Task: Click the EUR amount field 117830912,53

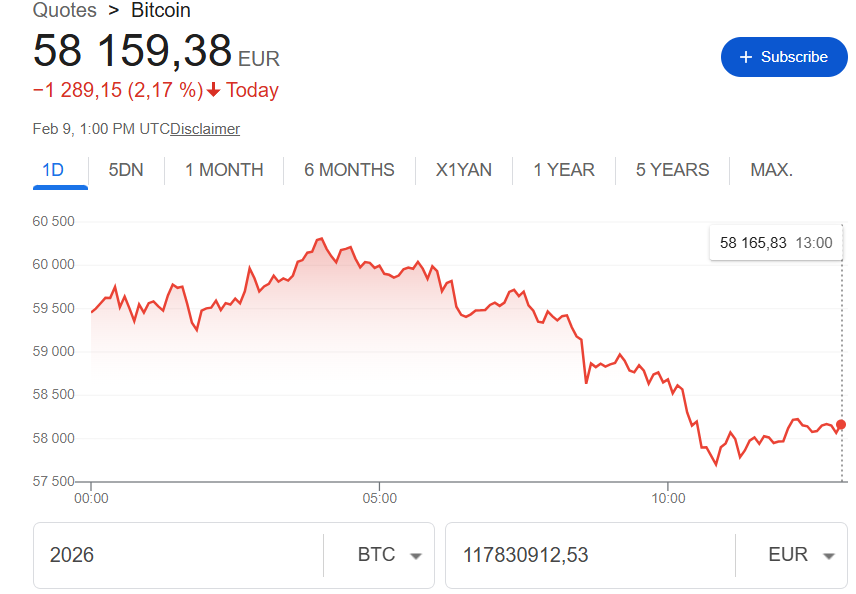Action: (x=590, y=555)
